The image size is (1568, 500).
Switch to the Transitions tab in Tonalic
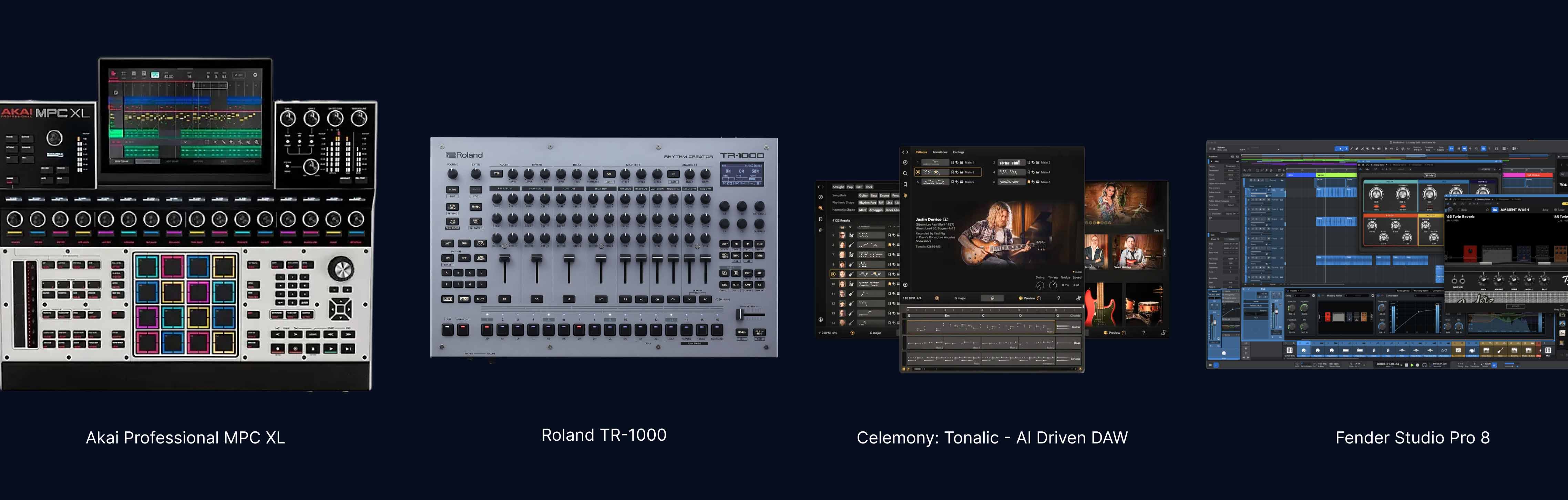(940, 152)
